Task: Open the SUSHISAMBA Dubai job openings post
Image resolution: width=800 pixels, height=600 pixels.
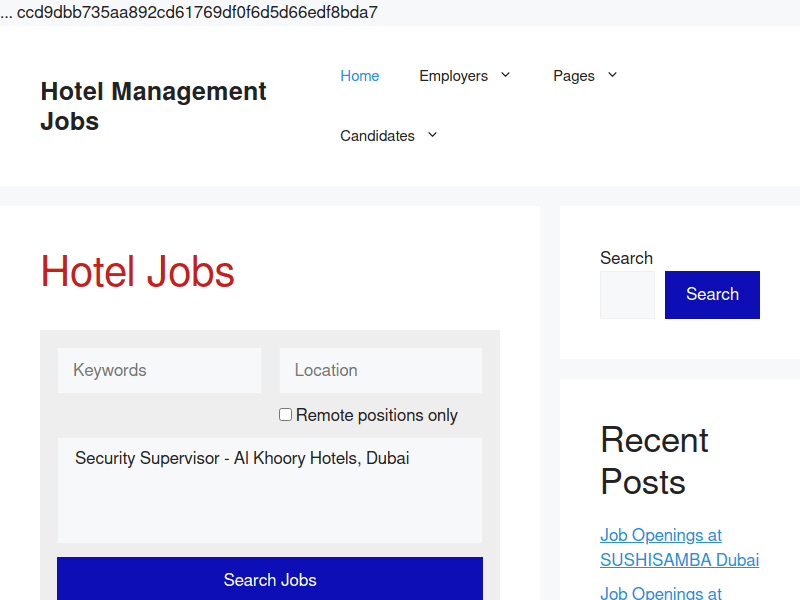Action: (679, 547)
